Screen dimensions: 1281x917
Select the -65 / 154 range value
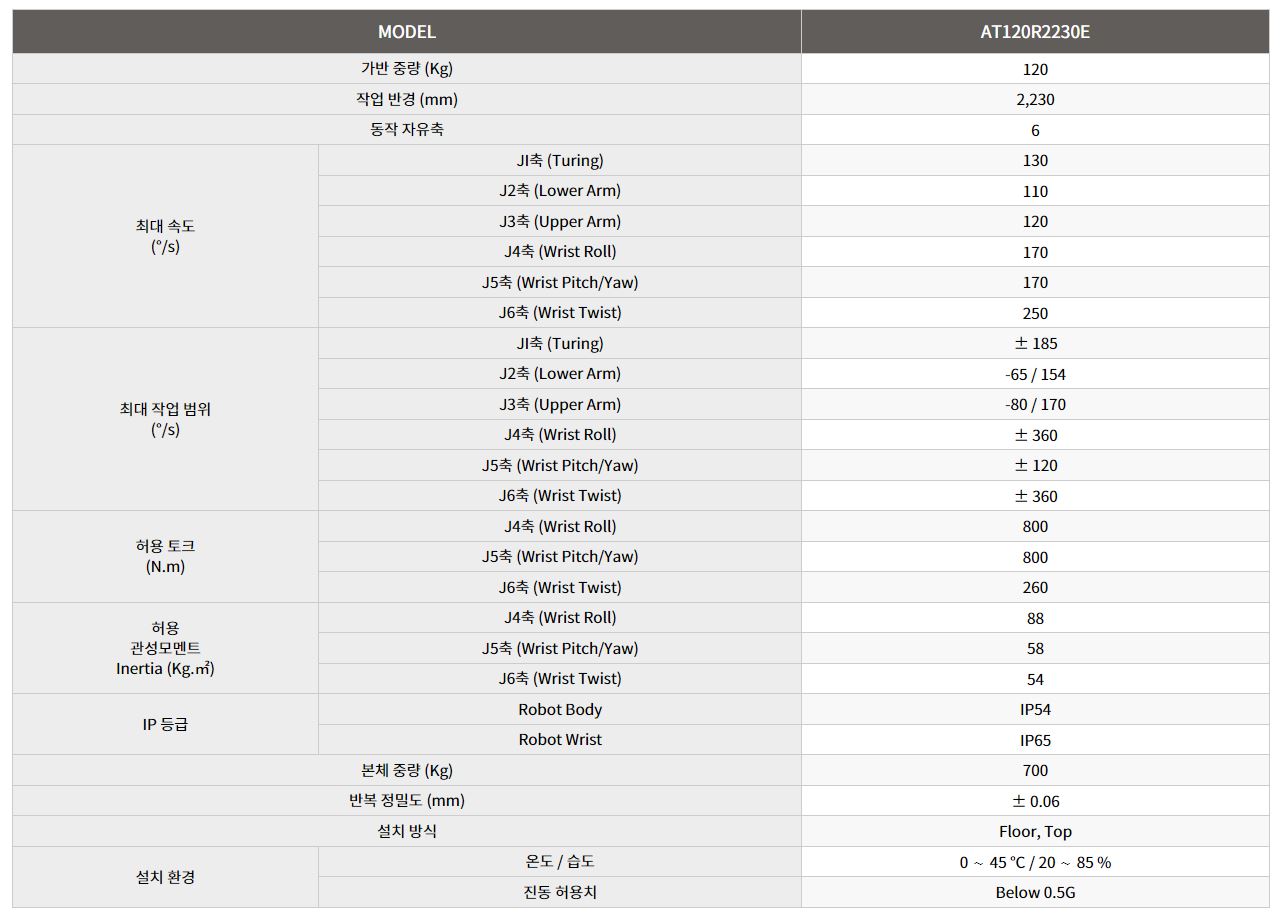click(x=1035, y=374)
